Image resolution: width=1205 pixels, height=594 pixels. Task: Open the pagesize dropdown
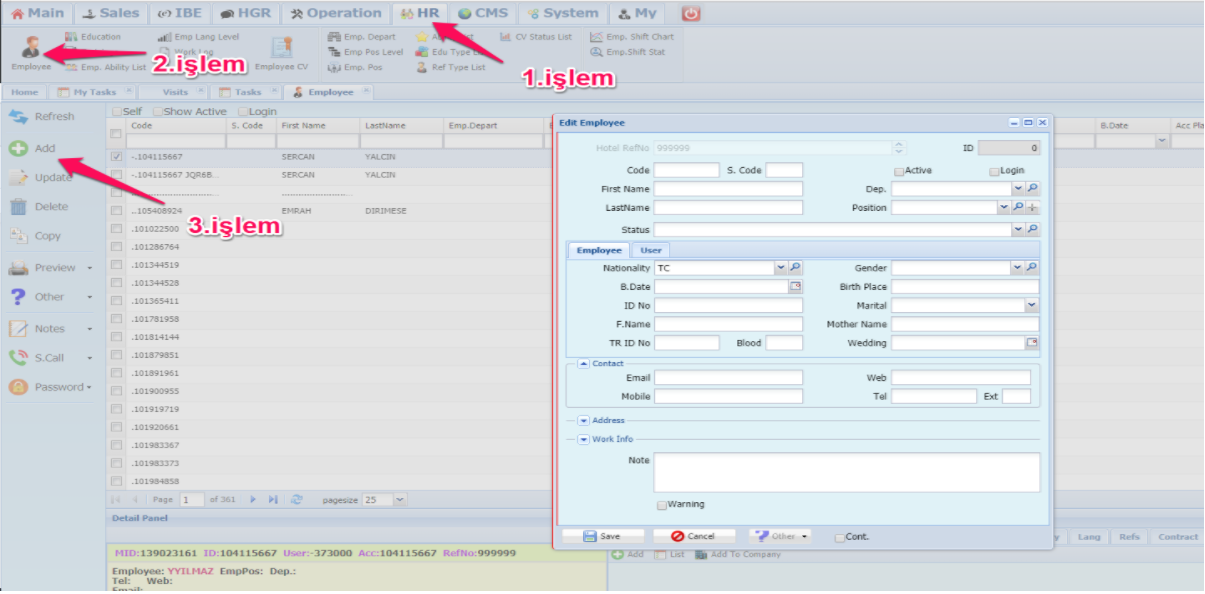click(401, 499)
